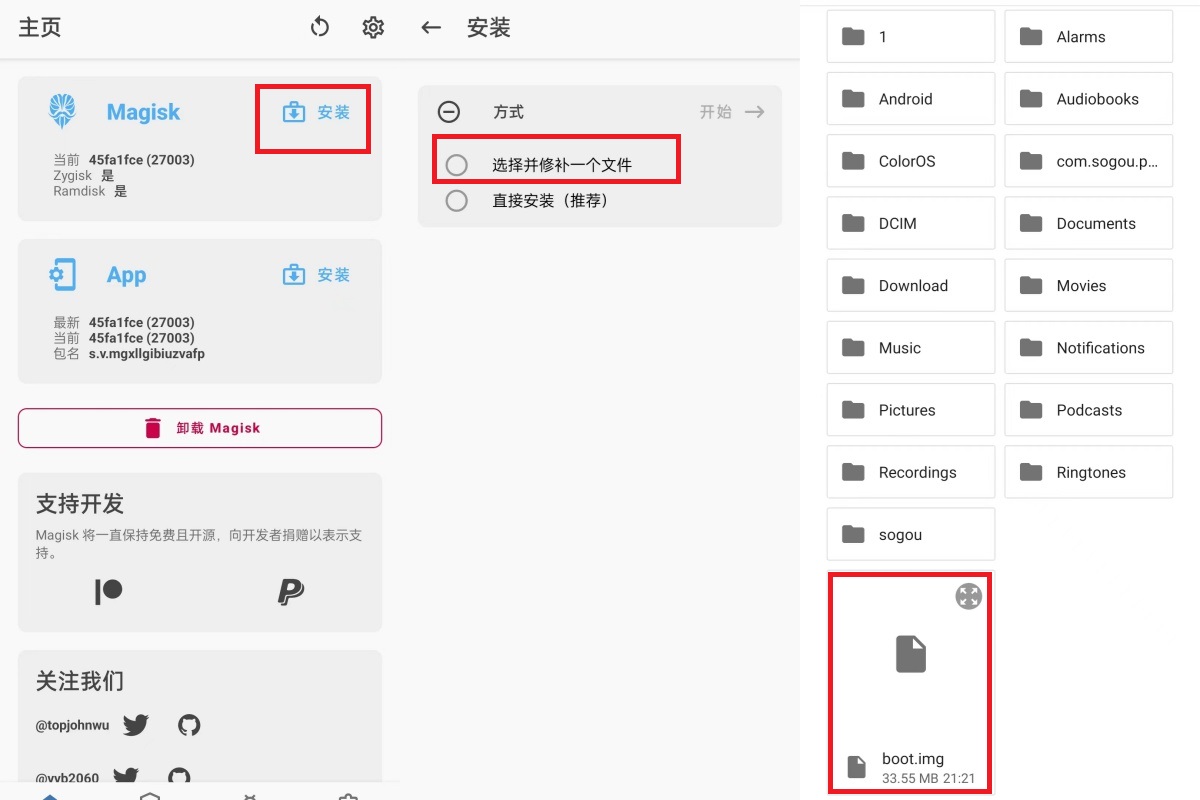This screenshot has height=800, width=1200.
Task: Open the Download folder
Action: pyautogui.click(x=911, y=286)
